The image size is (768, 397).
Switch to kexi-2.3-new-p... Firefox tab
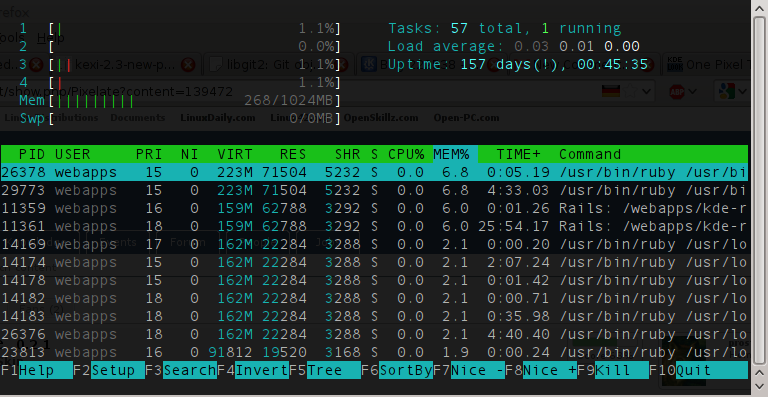(x=126, y=65)
